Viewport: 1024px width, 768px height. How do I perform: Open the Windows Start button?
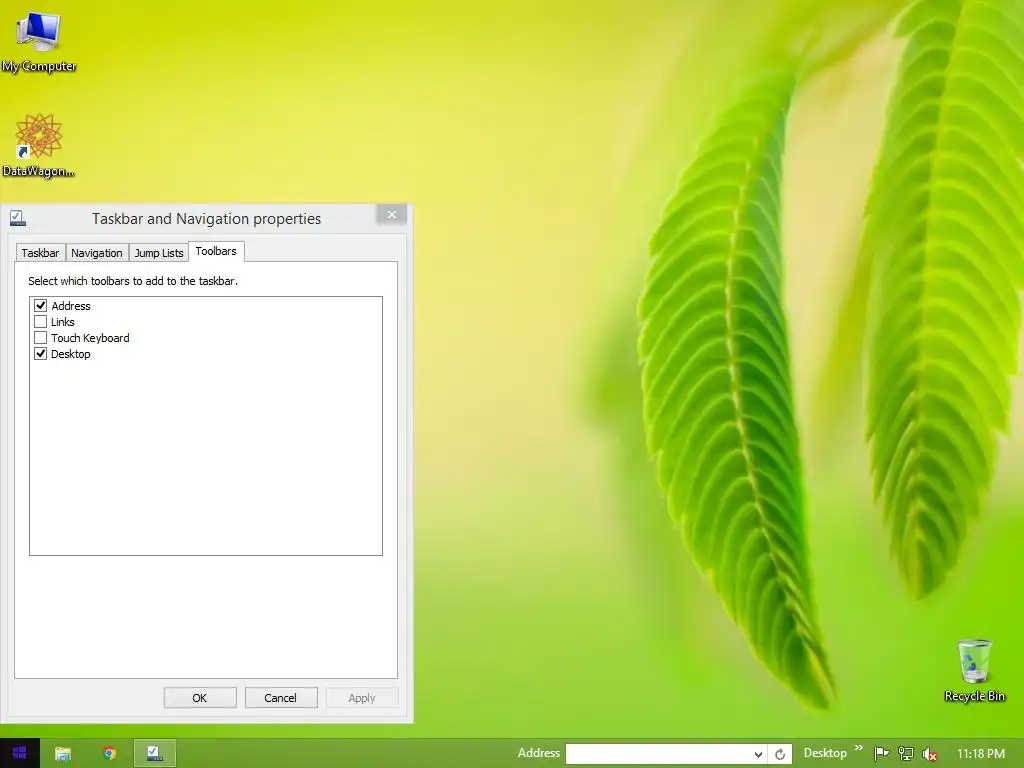coord(20,753)
